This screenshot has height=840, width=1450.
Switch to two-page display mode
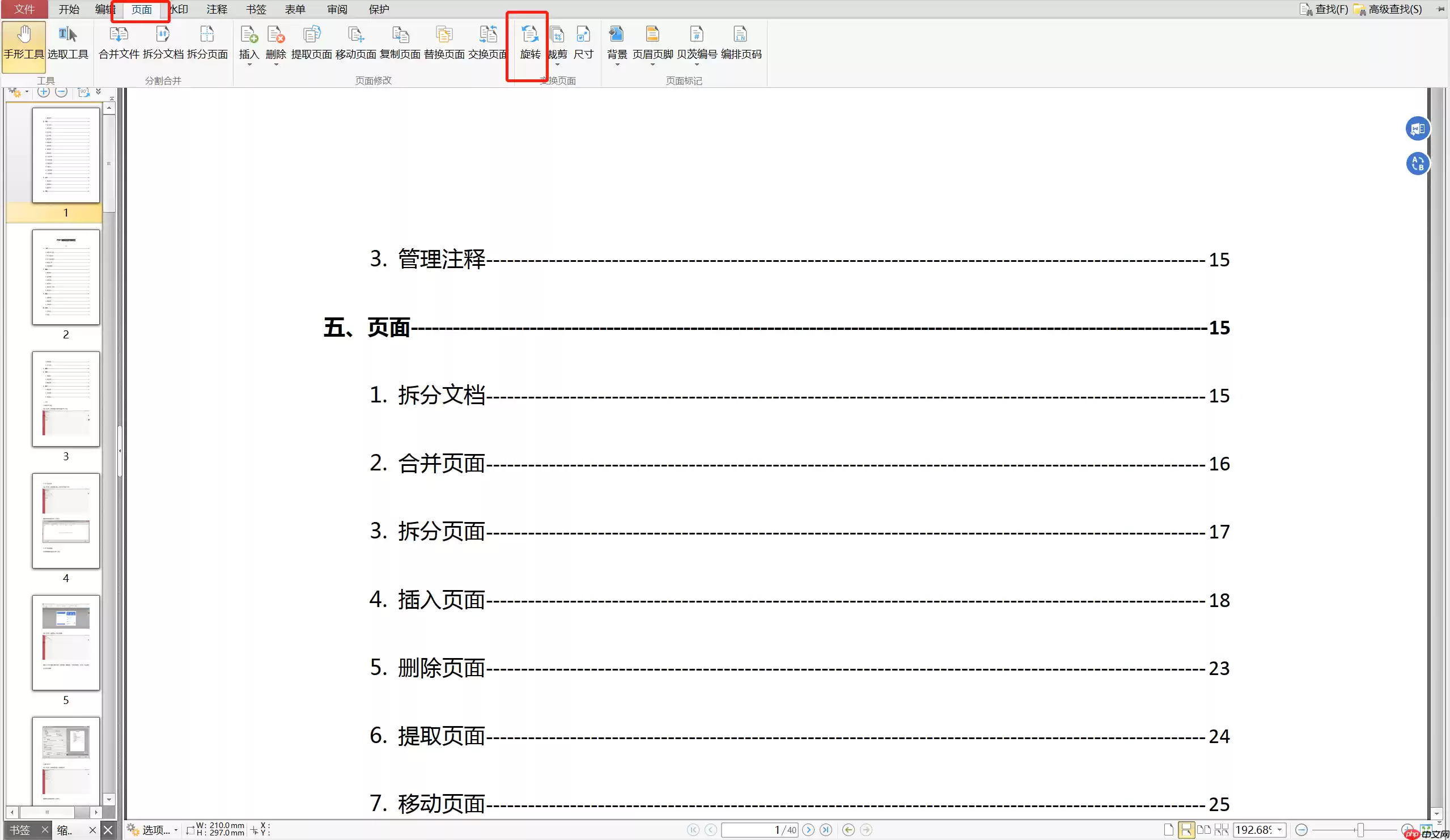click(1205, 830)
